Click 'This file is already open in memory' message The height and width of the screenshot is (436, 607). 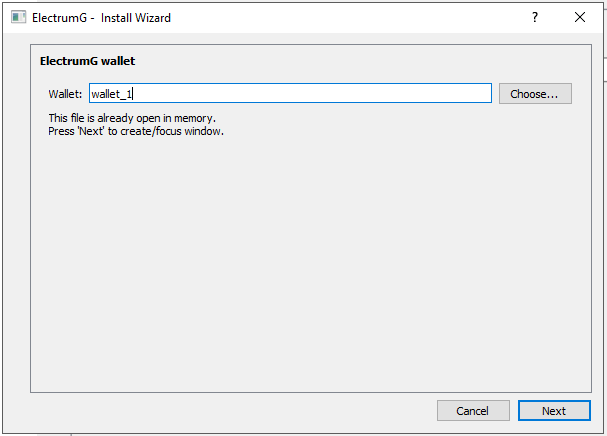point(132,118)
